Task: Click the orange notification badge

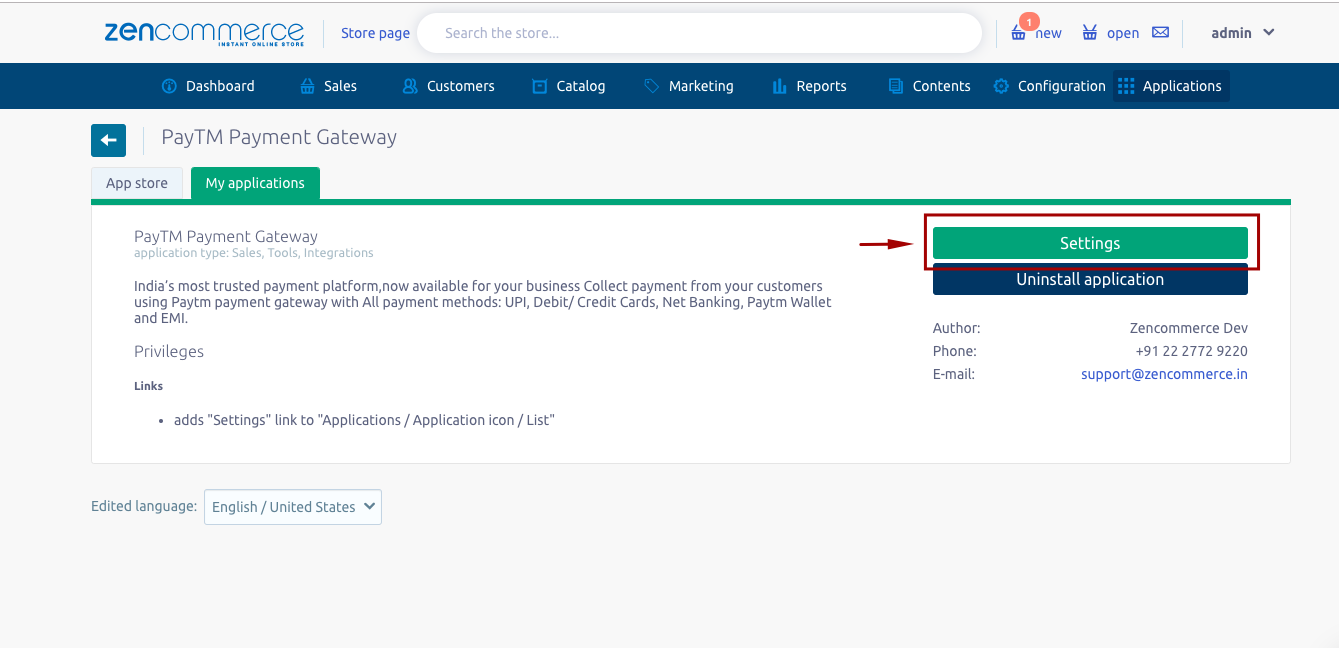Action: (x=1028, y=20)
